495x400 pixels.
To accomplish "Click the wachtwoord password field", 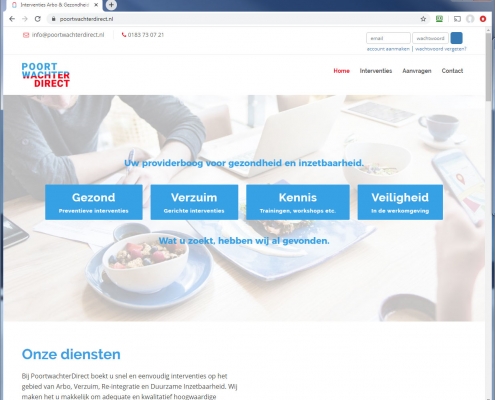I will click(430, 38).
